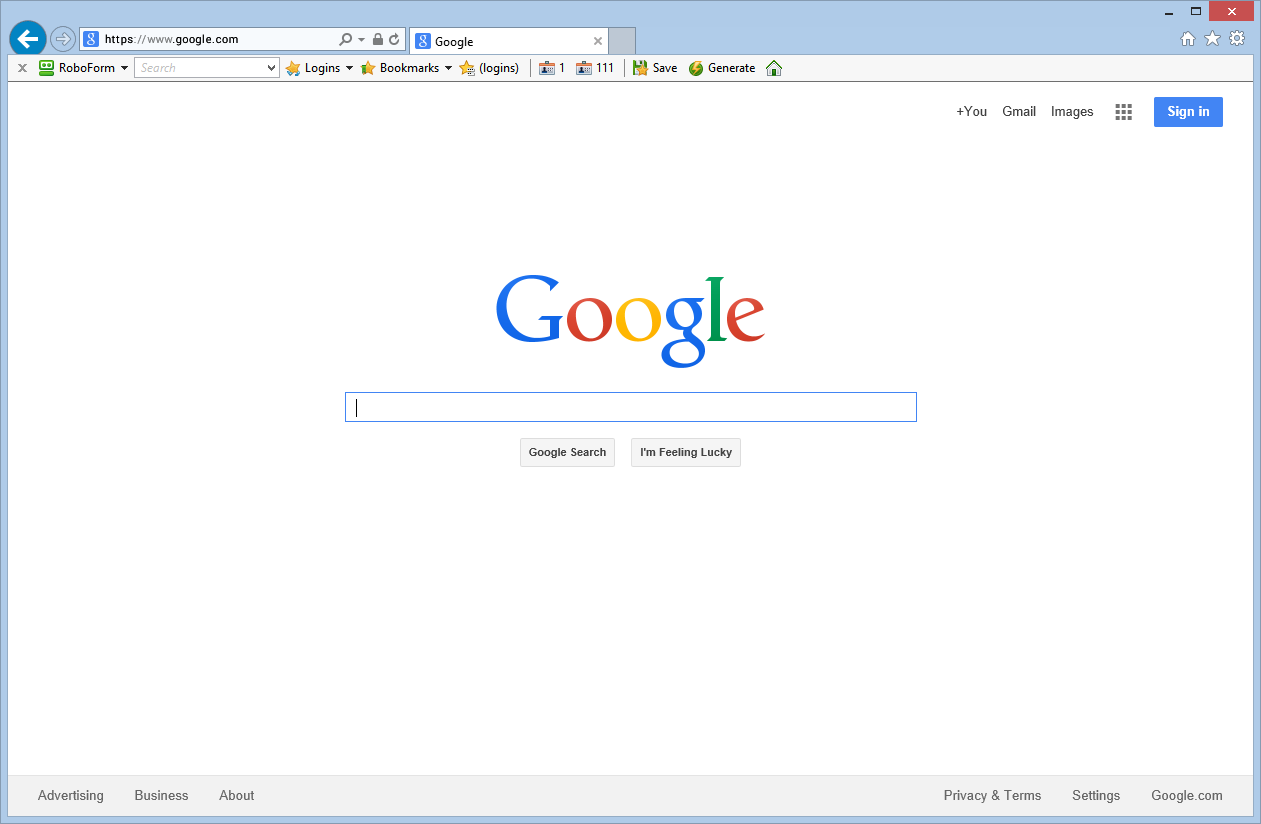The height and width of the screenshot is (824, 1261).
Task: Maximize the browser window
Action: pyautogui.click(x=1195, y=11)
